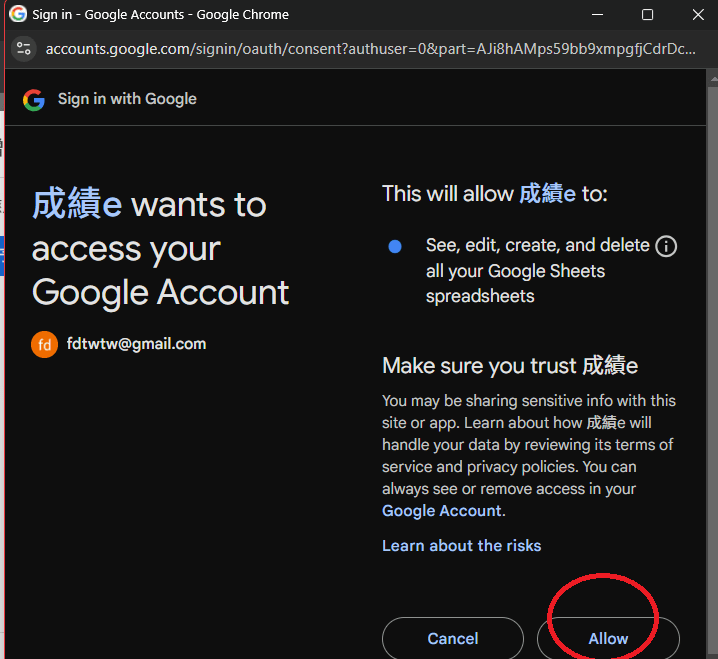Click the Google G logo in header
718x659 pixels.
(x=34, y=99)
